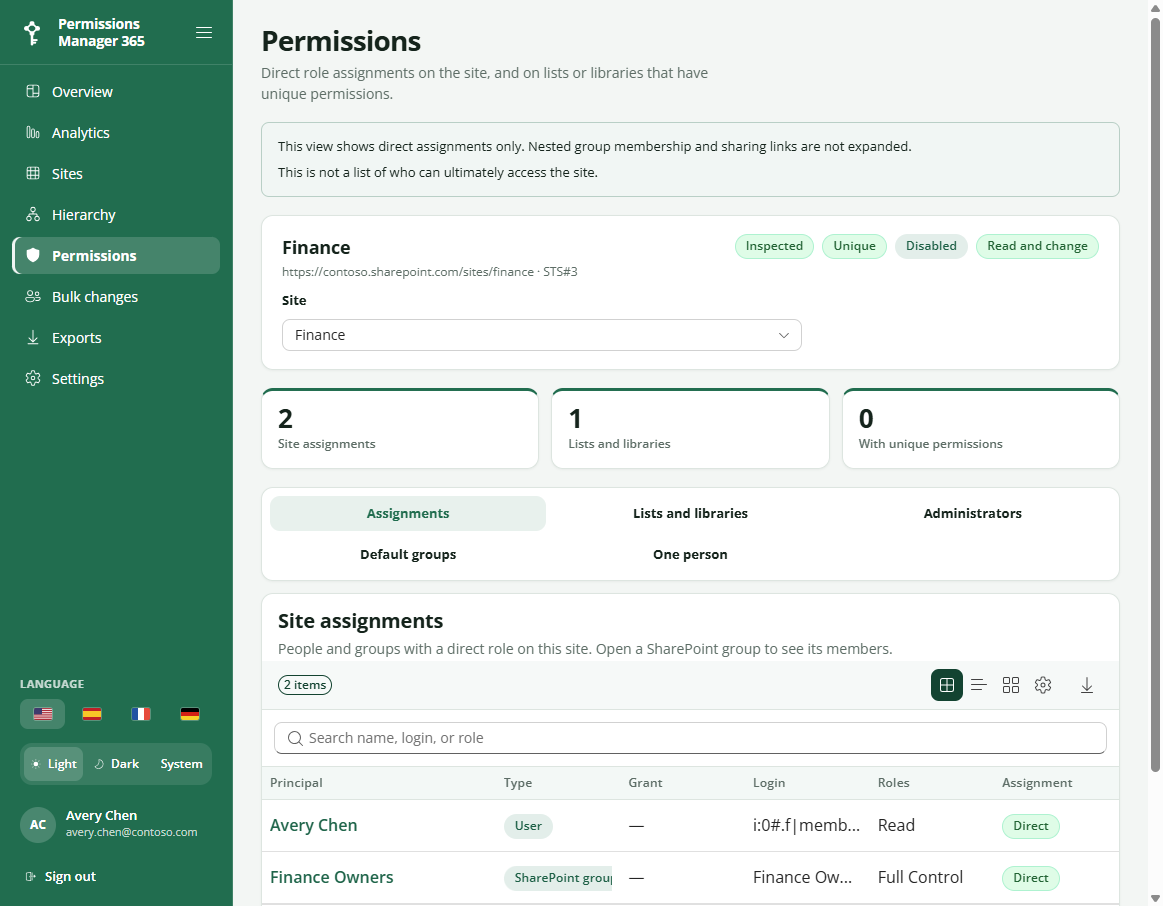Switch to table view icon

947,685
